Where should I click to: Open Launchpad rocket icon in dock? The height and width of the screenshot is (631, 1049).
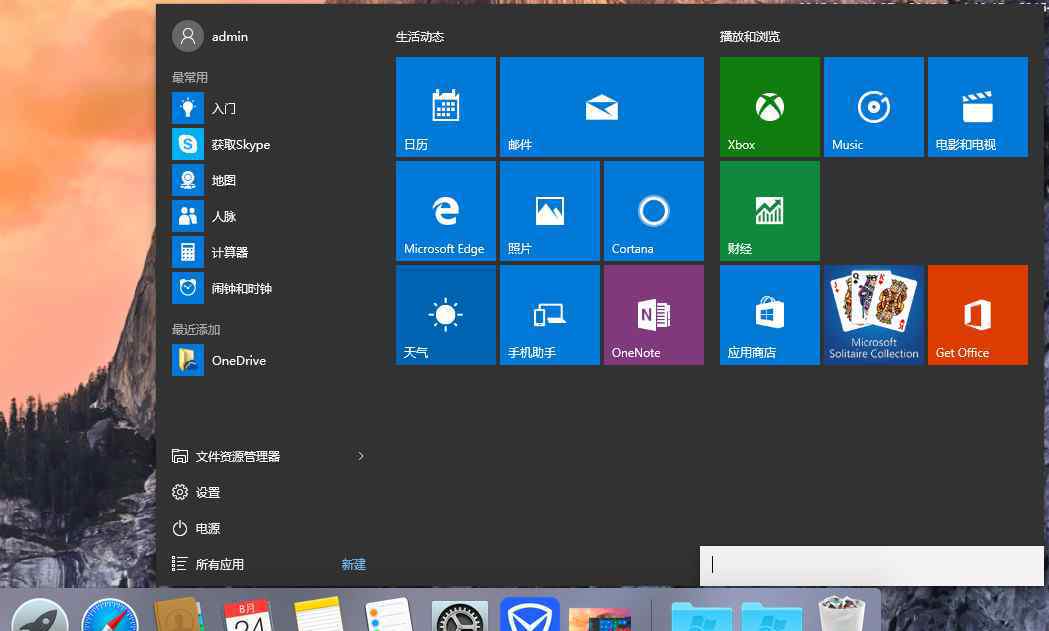pos(39,616)
